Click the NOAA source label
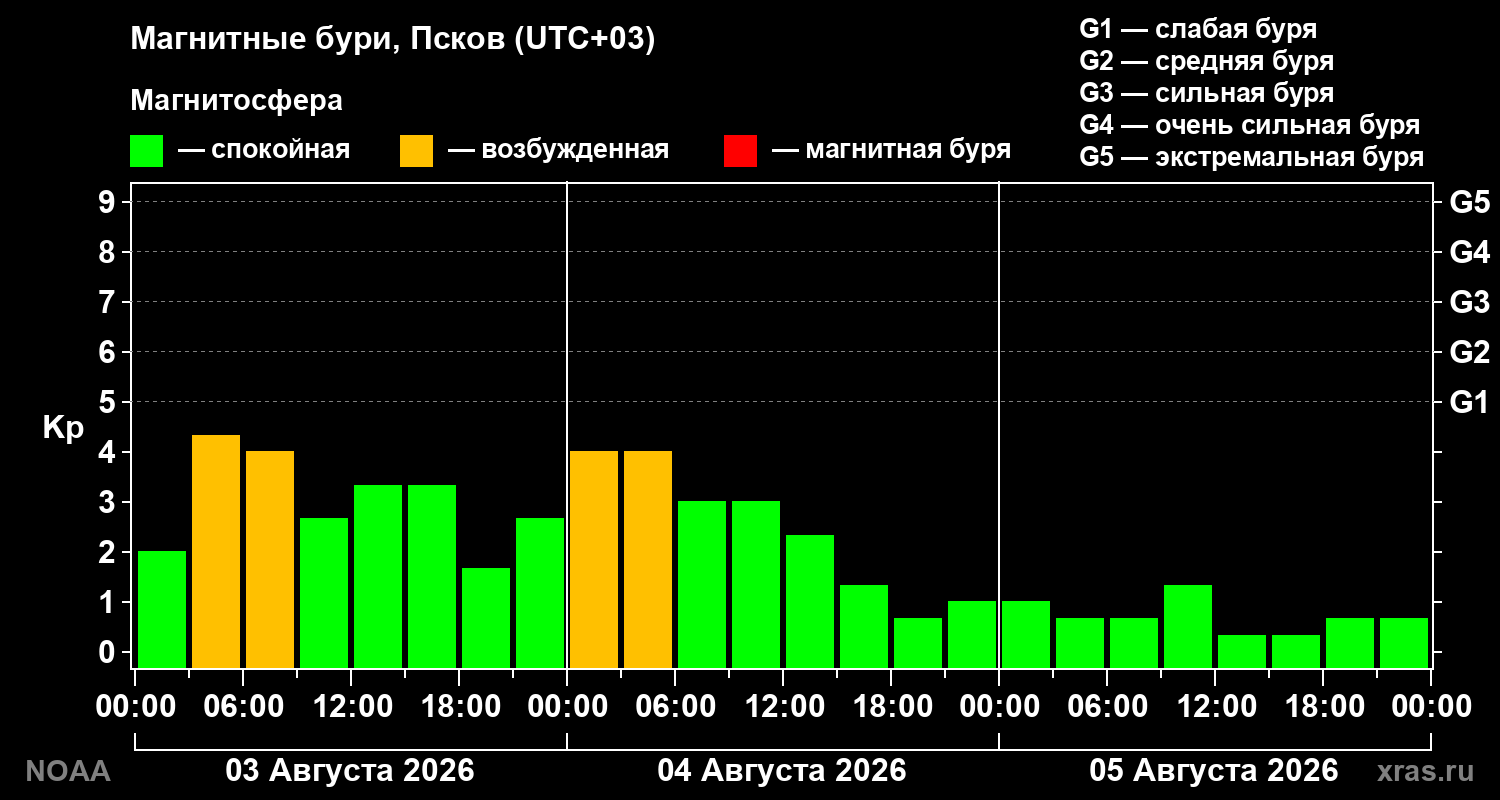This screenshot has height=800, width=1500. (x=67, y=772)
